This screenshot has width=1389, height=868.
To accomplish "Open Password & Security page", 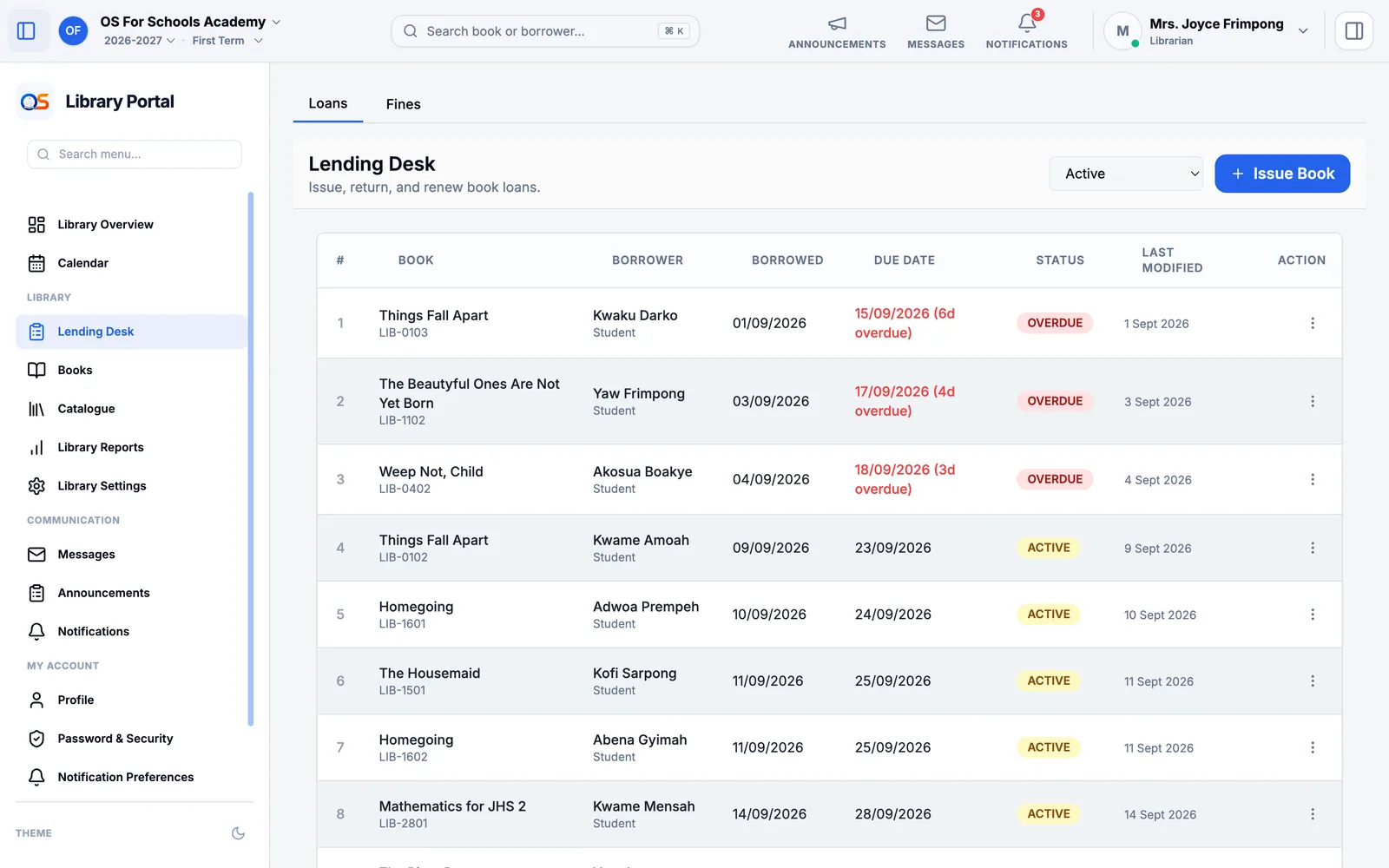I will 131,739.
